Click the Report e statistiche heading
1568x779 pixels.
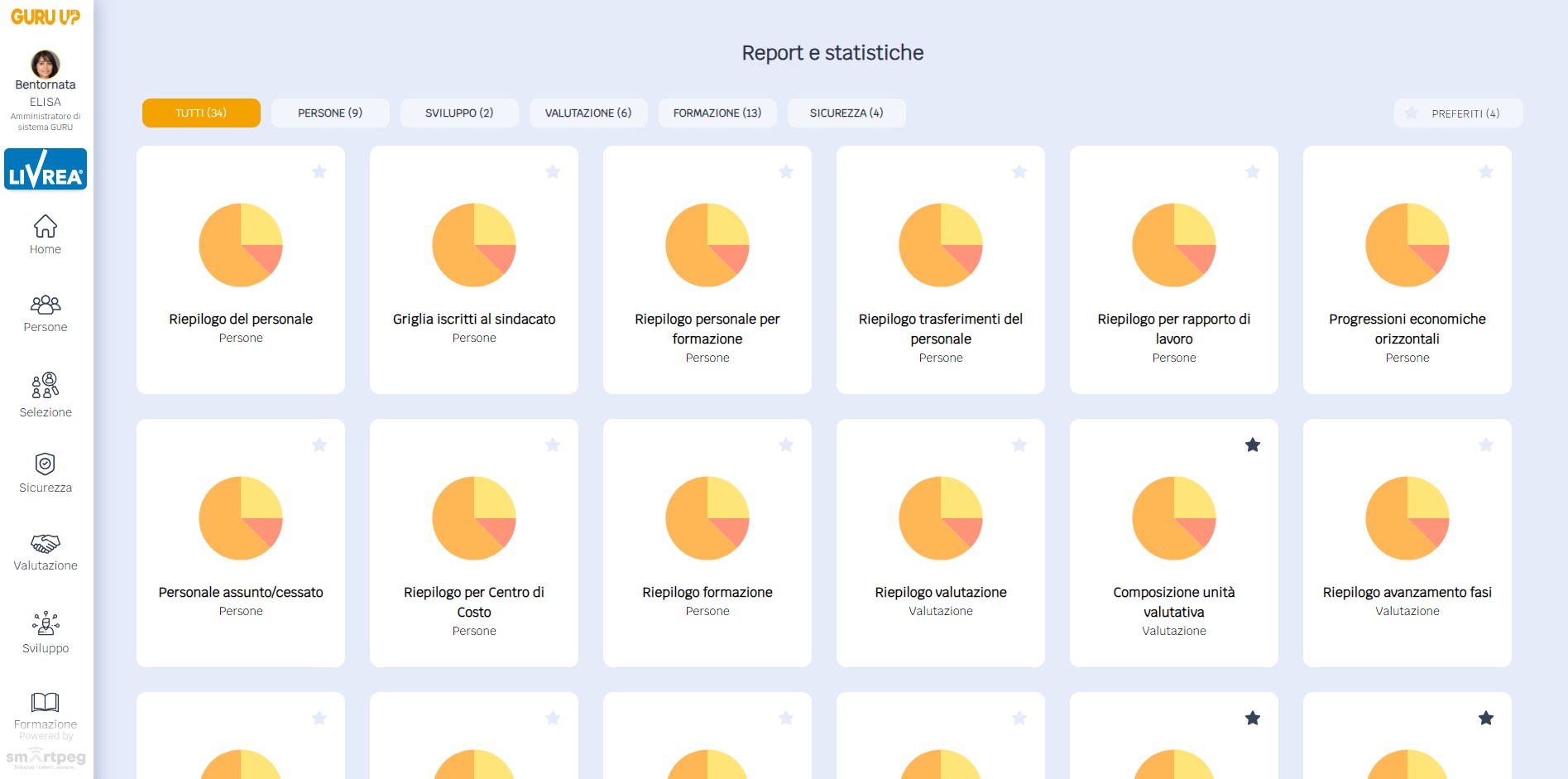[832, 53]
